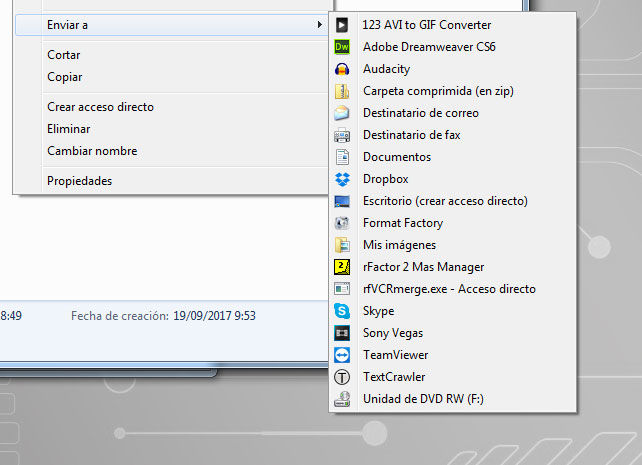Choose Copiar from the context menu
Viewport: 642px width, 465px height.
pos(171,77)
